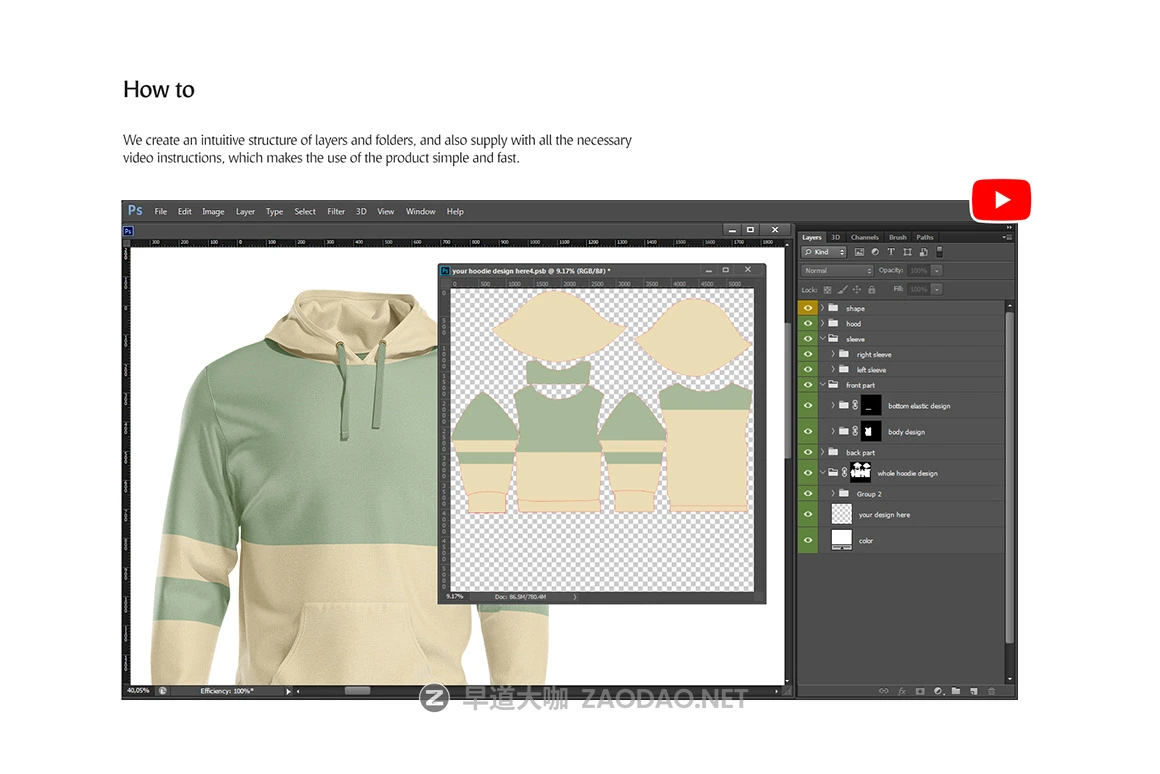Hide the color layer at the bottom

(x=807, y=539)
